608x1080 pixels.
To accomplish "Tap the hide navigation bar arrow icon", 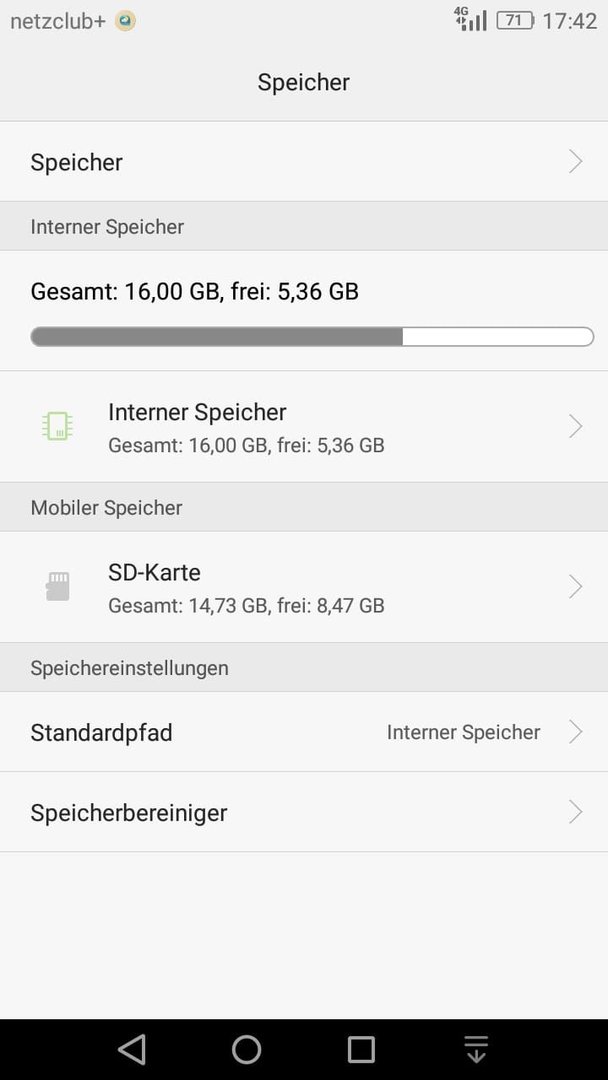I will tap(476, 1049).
